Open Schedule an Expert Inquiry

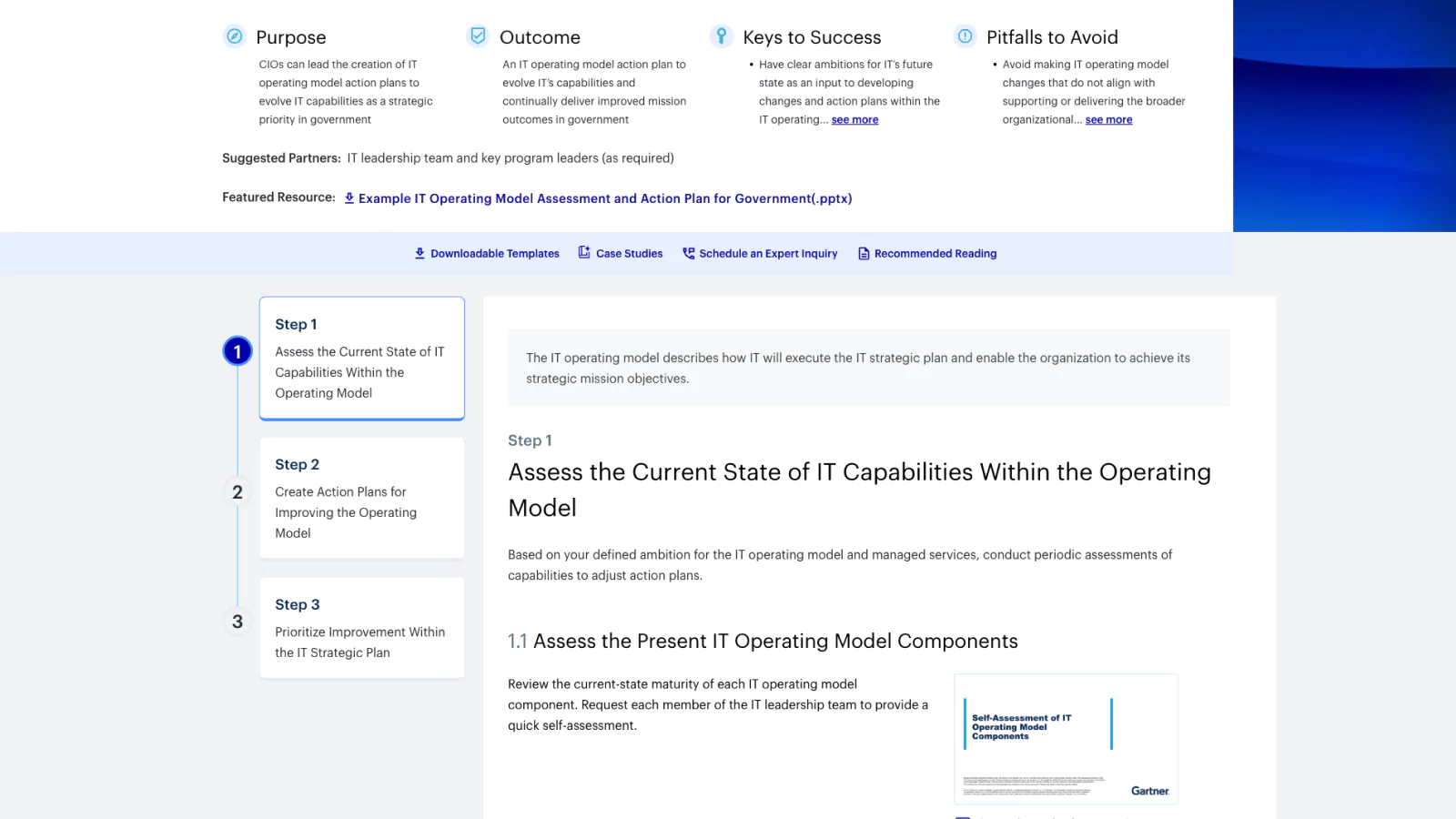tap(768, 253)
